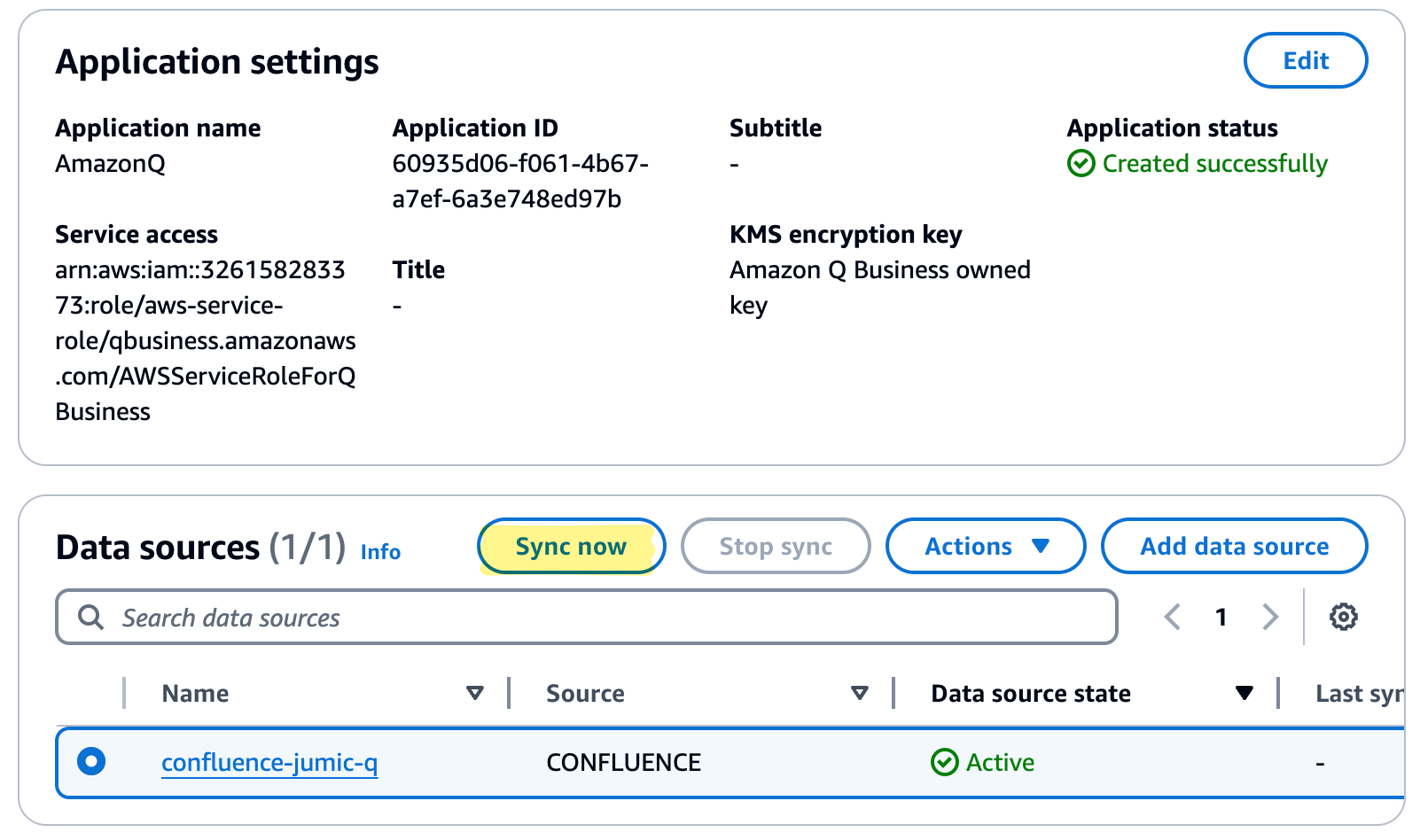
Task: Open the Data sources Info link
Action: coord(380,552)
